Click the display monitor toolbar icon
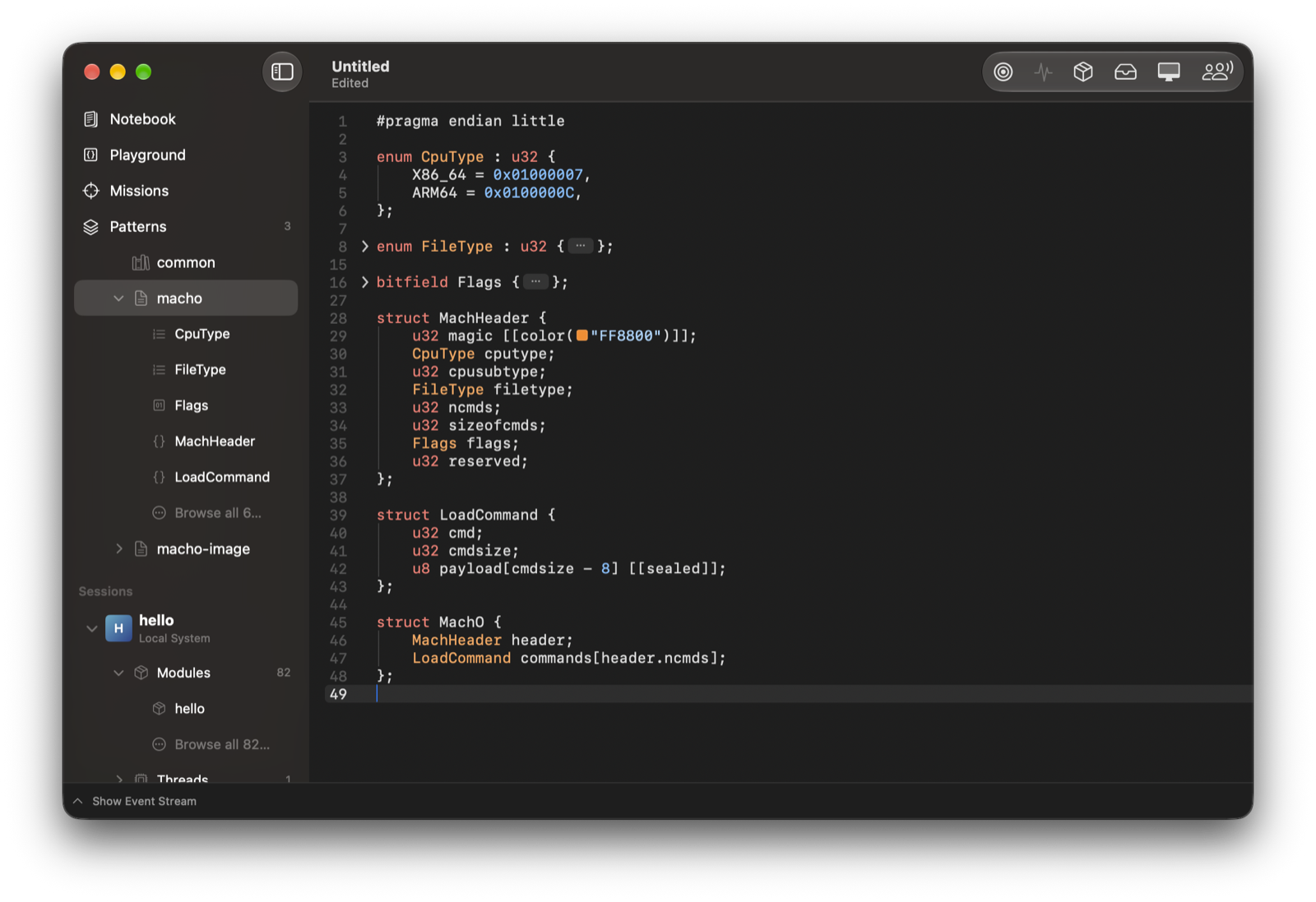 click(x=1169, y=72)
